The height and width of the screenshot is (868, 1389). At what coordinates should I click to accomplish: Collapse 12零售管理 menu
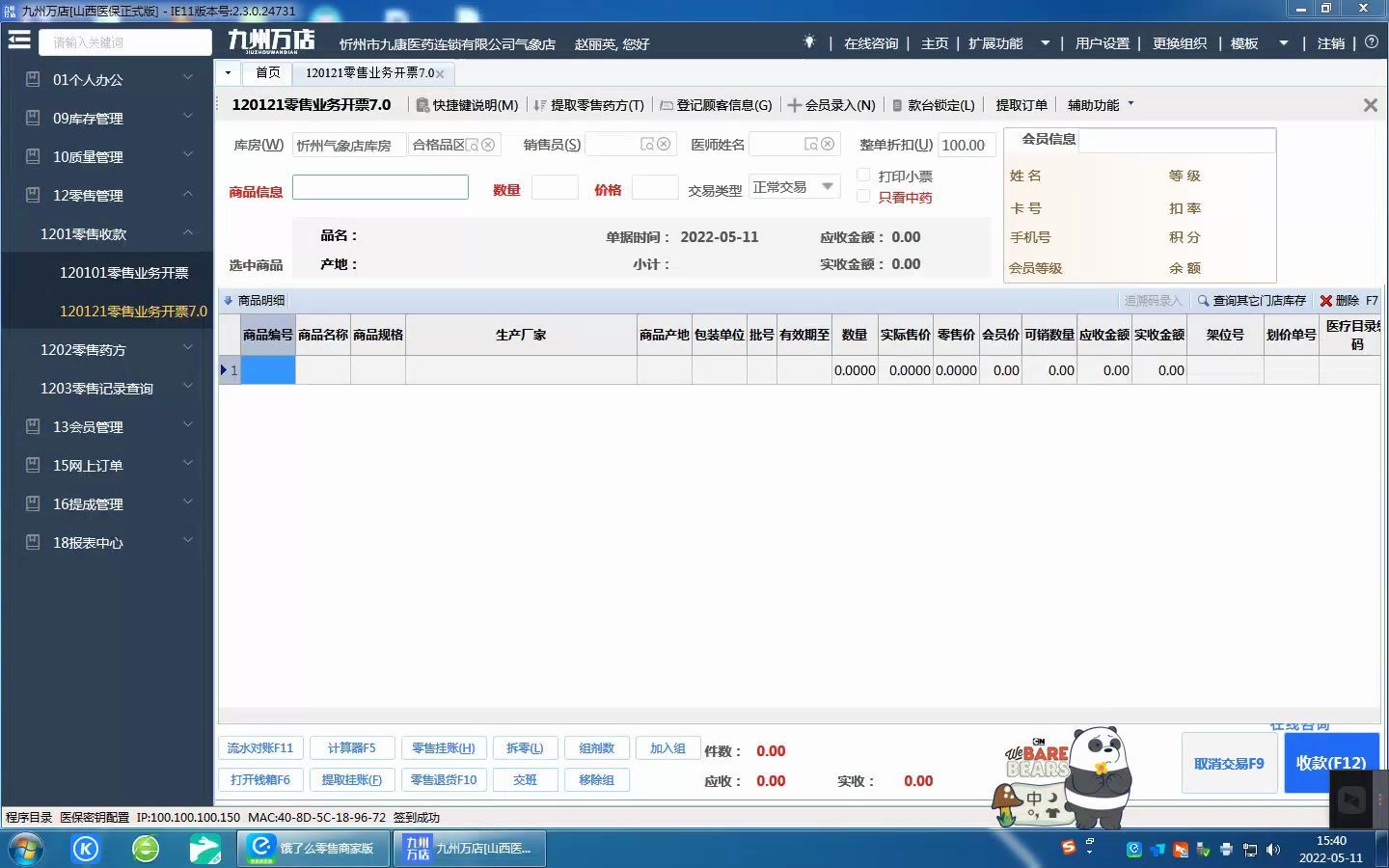point(188,194)
